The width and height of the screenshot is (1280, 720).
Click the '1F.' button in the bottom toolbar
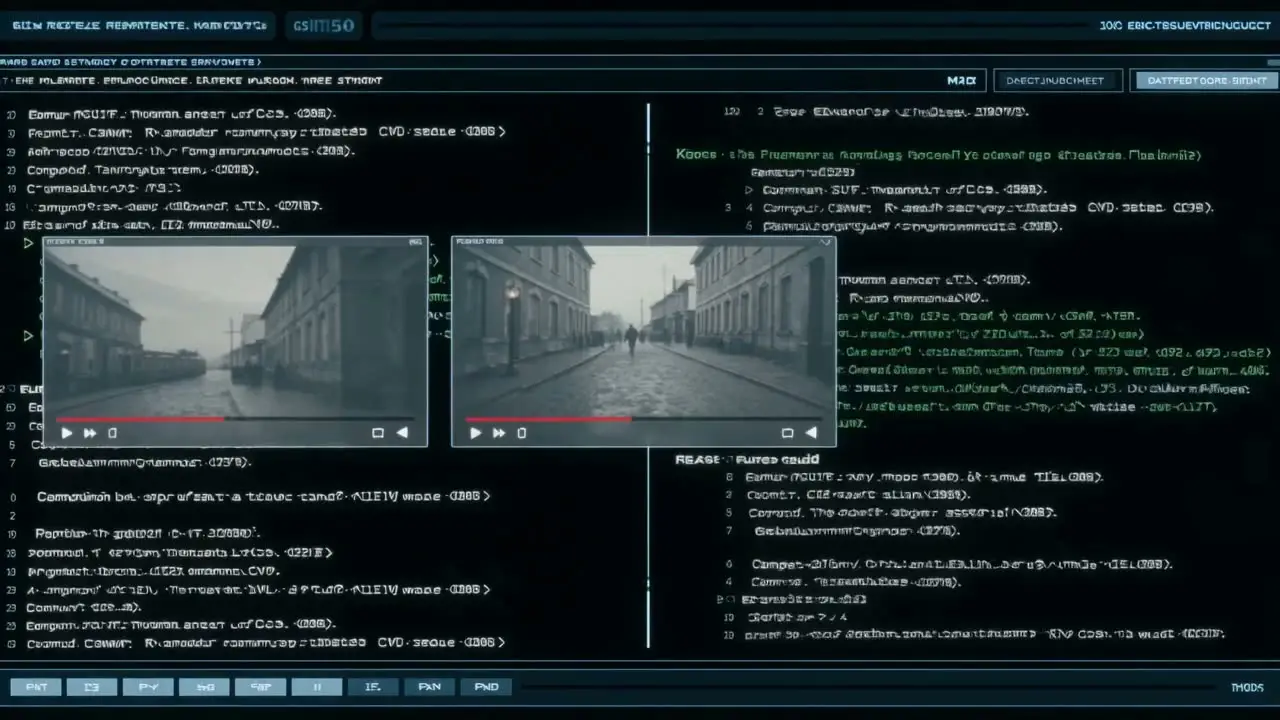(x=373, y=687)
